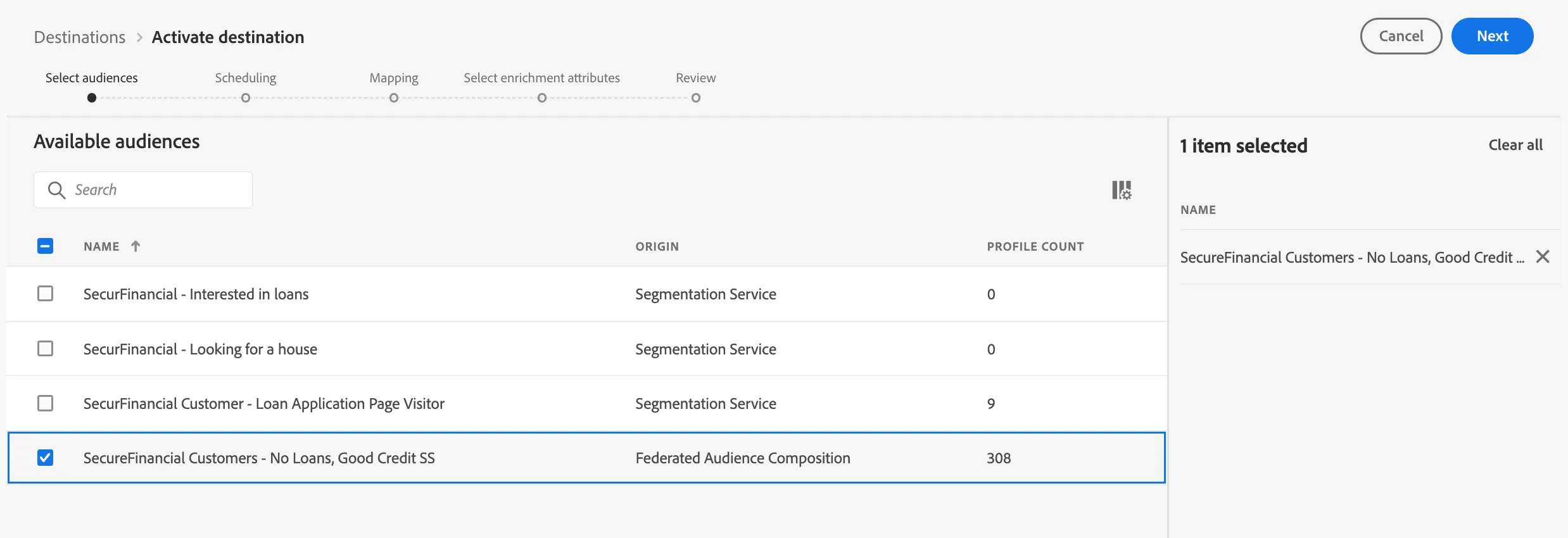Click the profile count "9"
This screenshot has width=1568, height=538.
point(991,404)
